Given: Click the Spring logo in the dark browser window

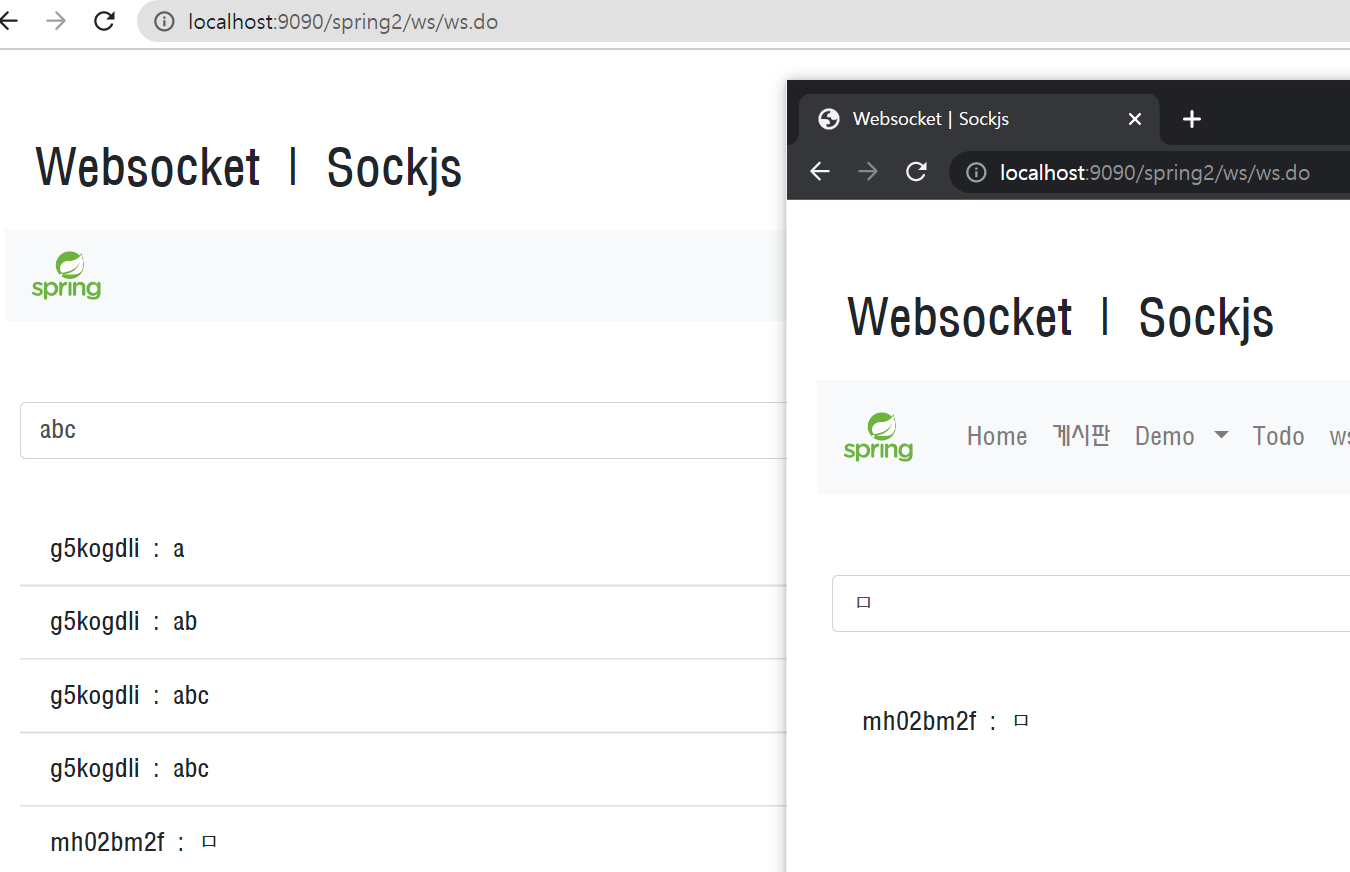Looking at the screenshot, I should 878,436.
